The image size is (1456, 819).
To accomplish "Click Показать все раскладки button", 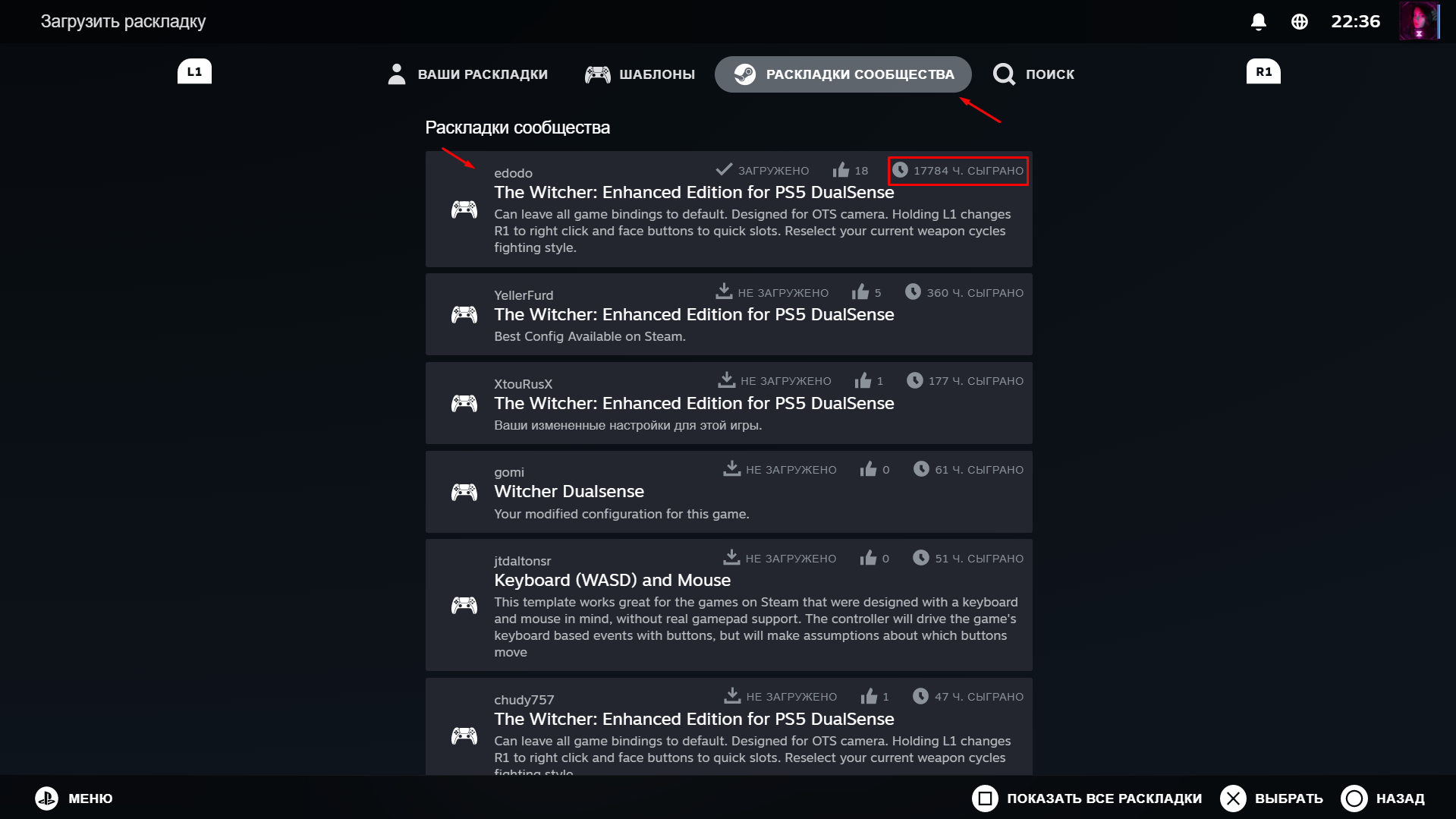I will click(x=1087, y=799).
